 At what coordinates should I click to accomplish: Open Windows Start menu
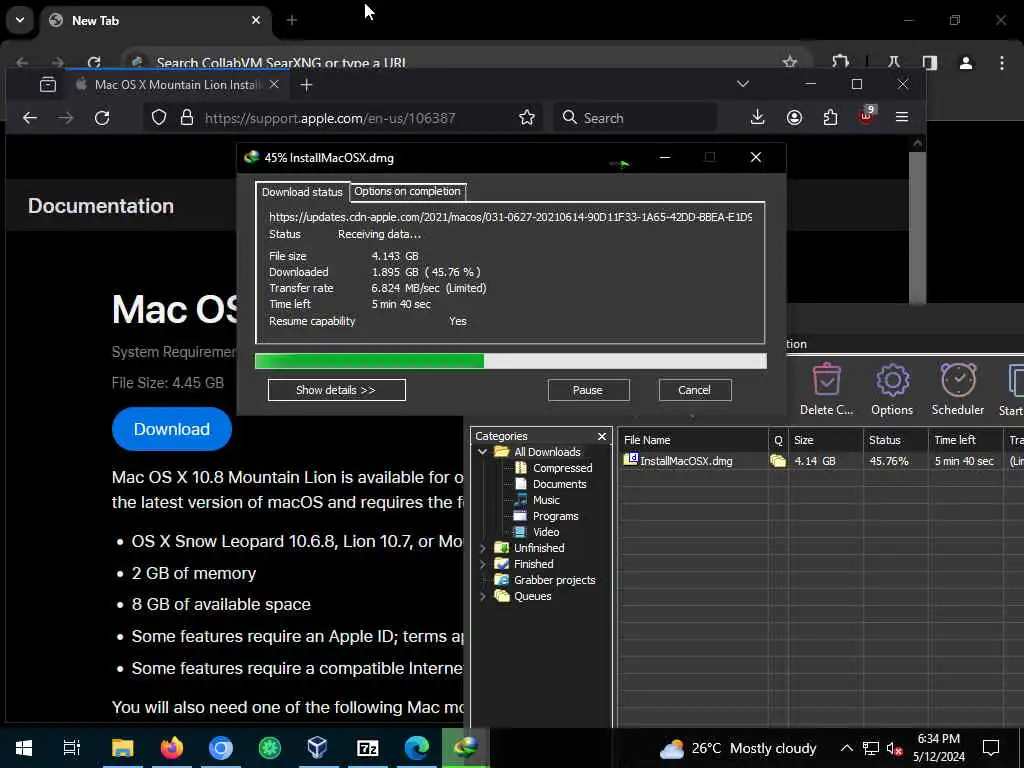tap(24, 748)
